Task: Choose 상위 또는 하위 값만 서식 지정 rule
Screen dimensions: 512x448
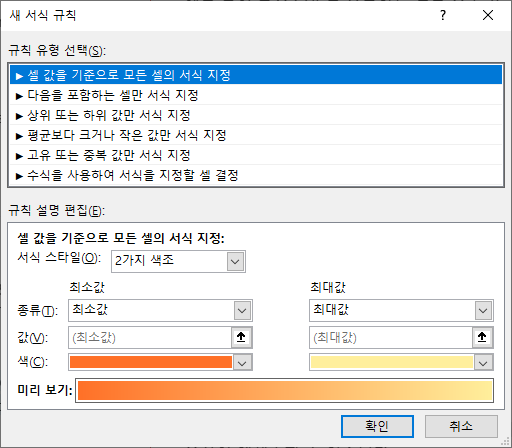Action: 256,115
